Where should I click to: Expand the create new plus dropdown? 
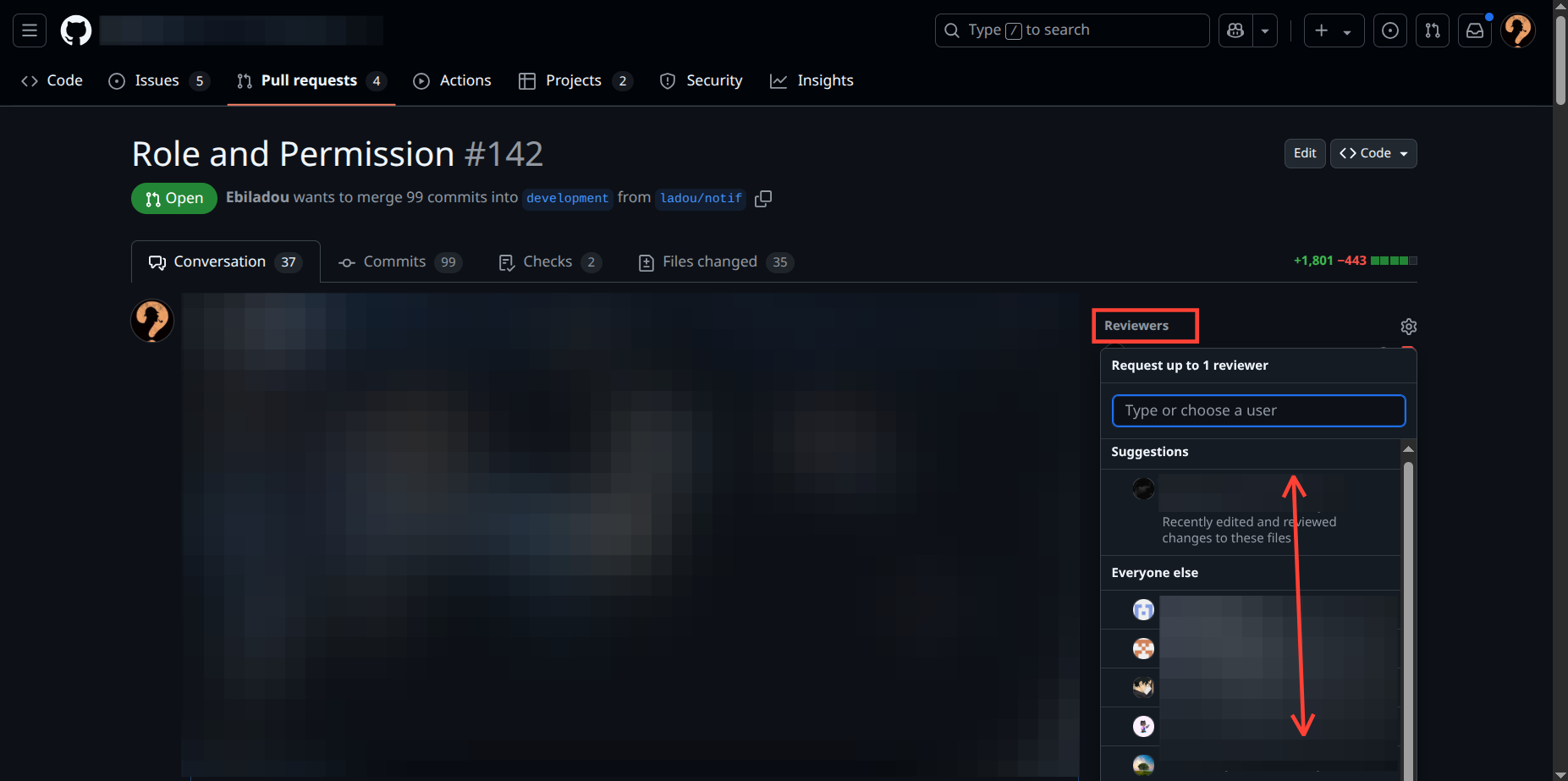coord(1334,30)
